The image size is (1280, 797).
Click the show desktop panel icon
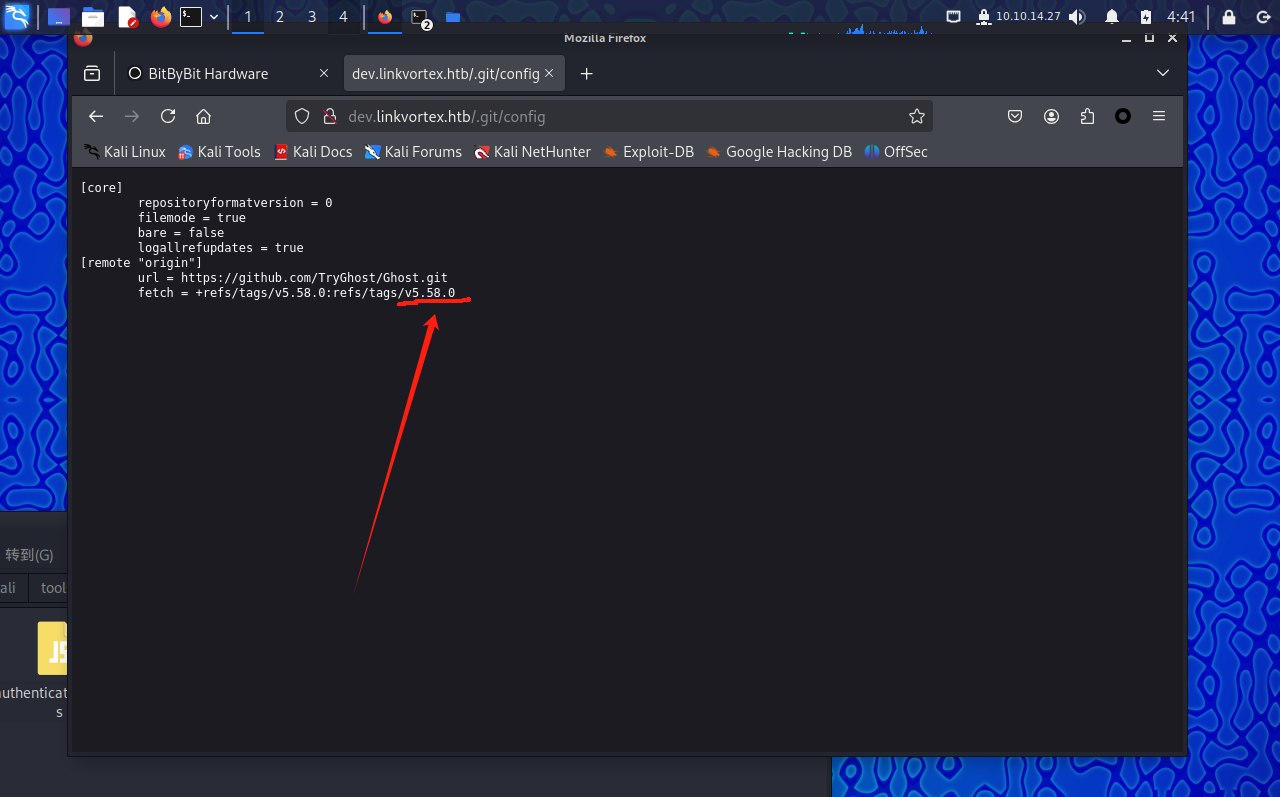59,17
